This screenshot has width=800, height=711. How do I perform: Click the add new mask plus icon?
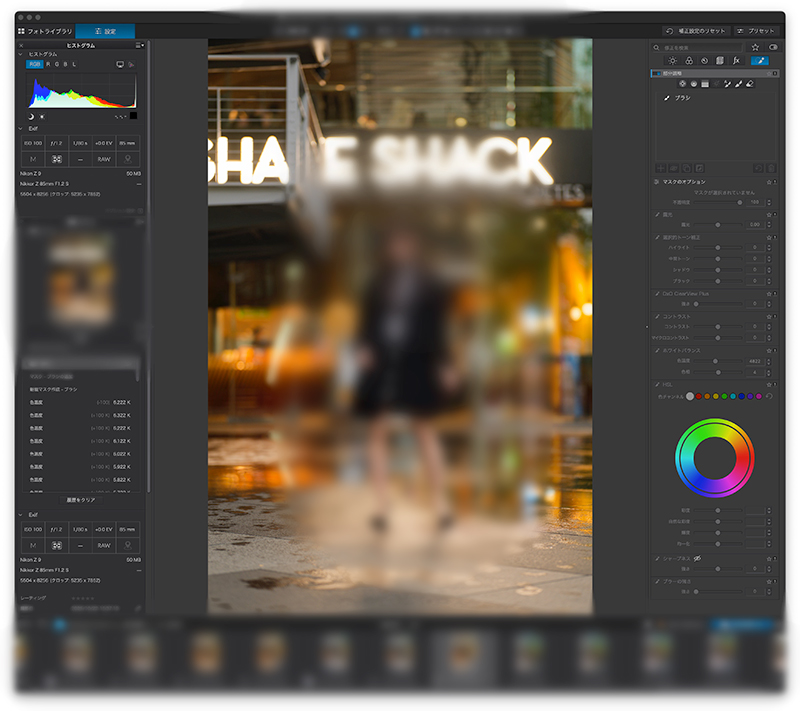(x=661, y=168)
